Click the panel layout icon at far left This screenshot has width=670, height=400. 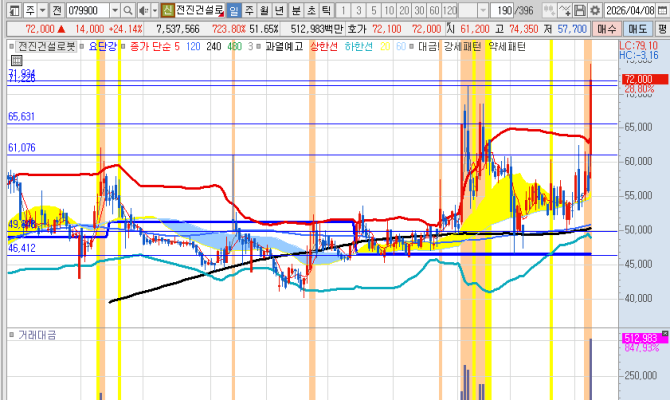(9, 10)
